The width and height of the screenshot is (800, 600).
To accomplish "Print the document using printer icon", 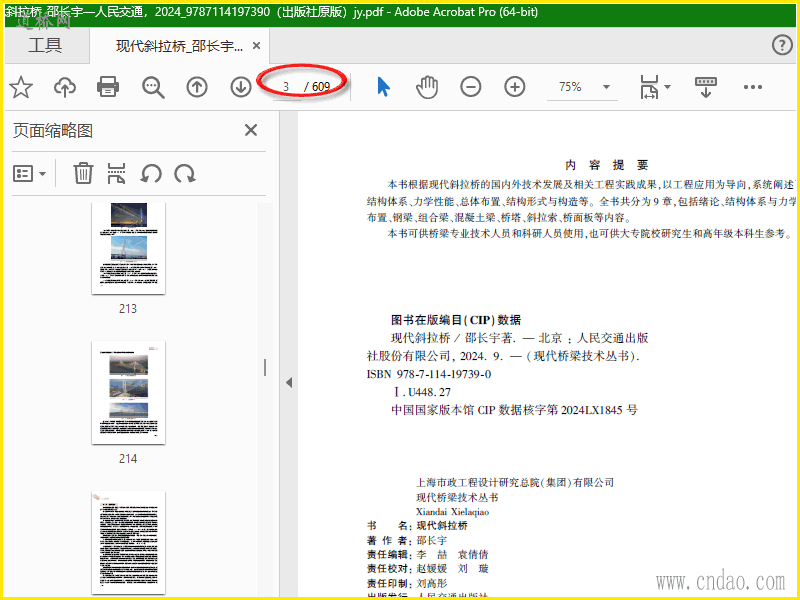I will point(108,88).
